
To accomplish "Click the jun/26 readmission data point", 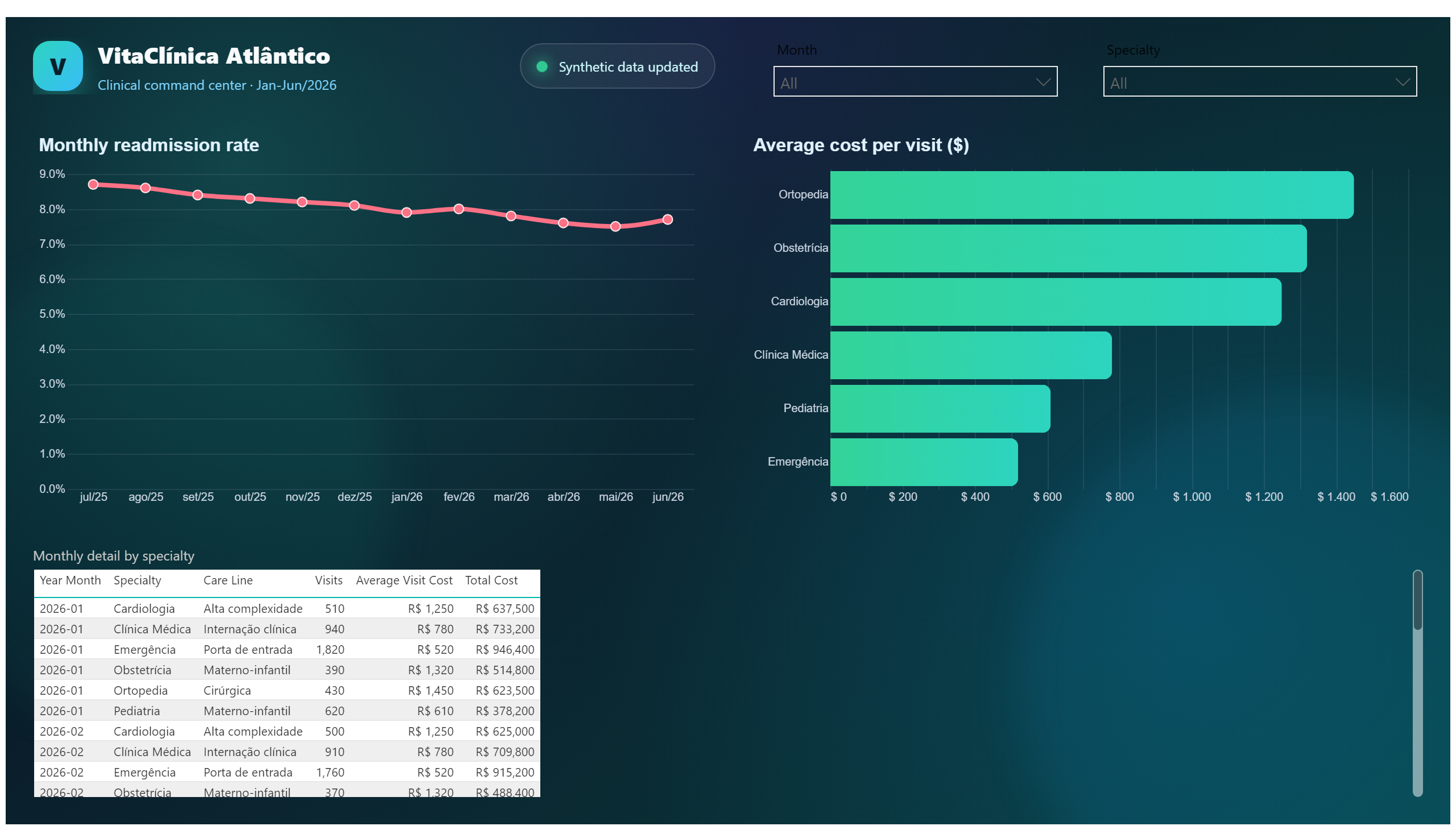I will tap(667, 219).
